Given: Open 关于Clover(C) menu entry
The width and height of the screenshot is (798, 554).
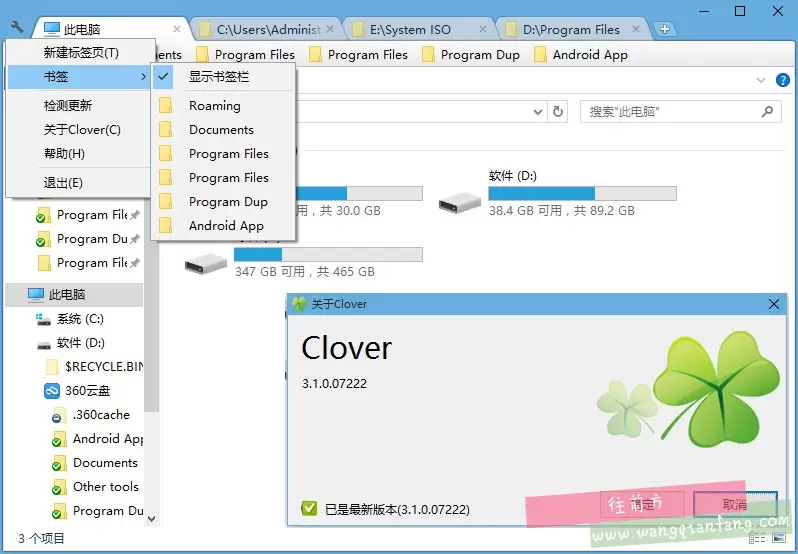Looking at the screenshot, I should [x=79, y=130].
